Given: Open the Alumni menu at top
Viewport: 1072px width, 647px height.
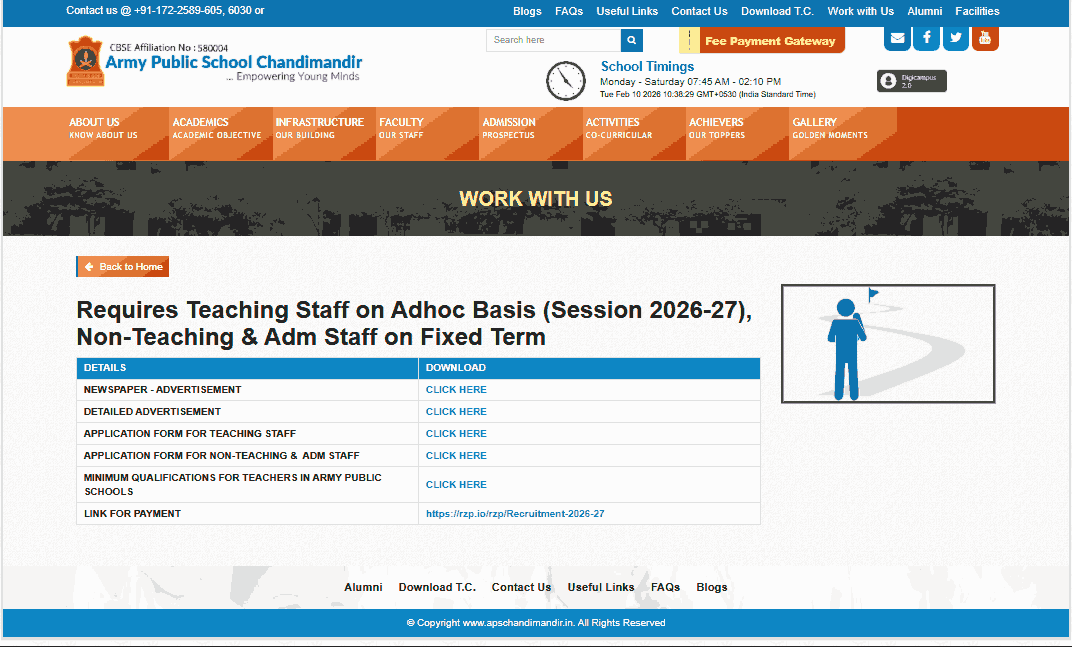Looking at the screenshot, I should pos(924,11).
